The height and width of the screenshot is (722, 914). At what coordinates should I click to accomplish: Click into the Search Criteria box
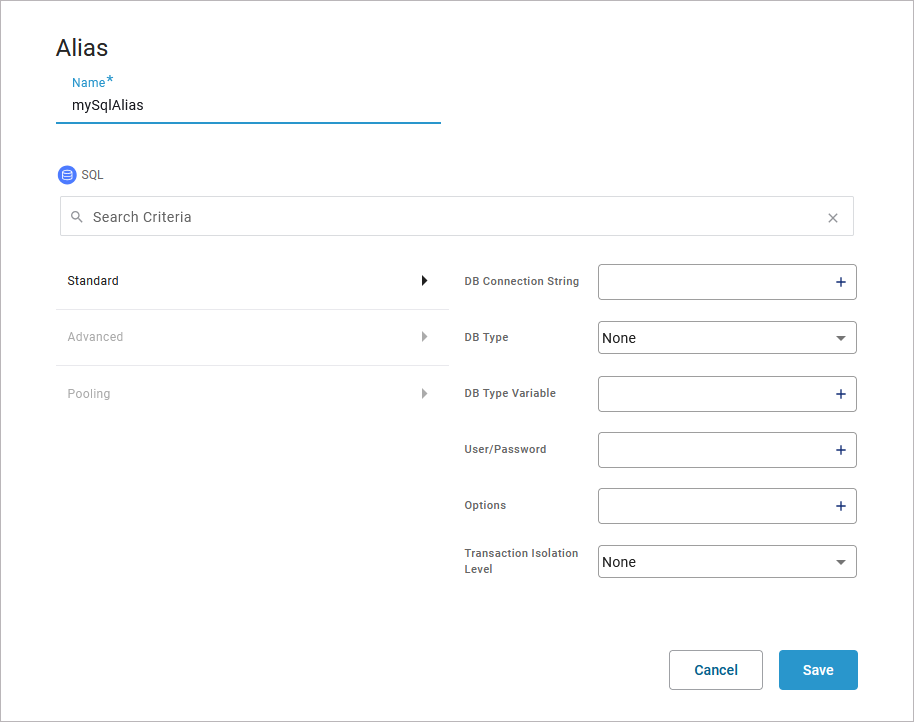450,217
